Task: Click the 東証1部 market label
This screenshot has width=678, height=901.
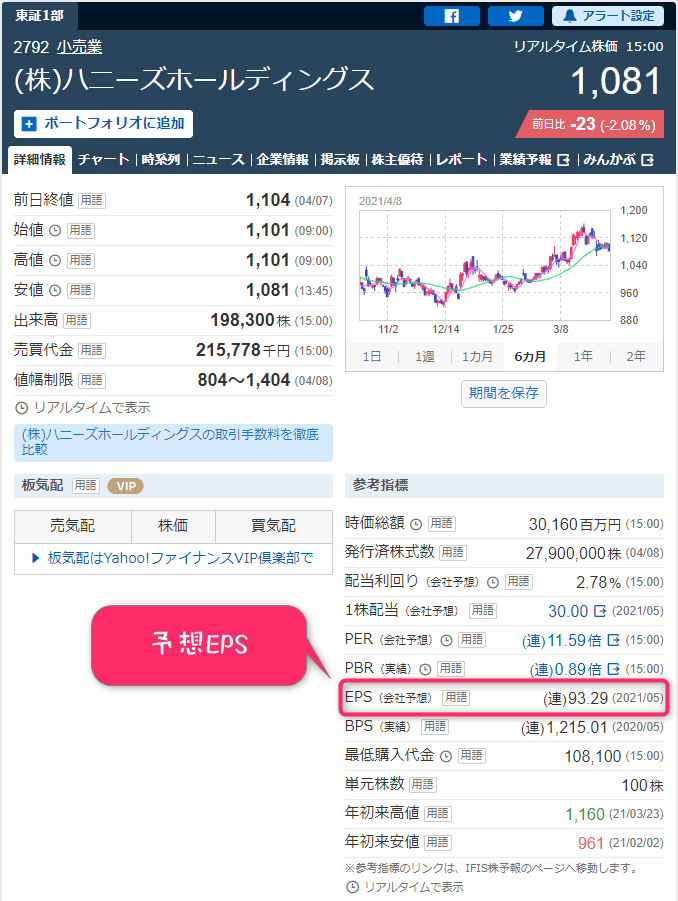Action: (x=40, y=16)
